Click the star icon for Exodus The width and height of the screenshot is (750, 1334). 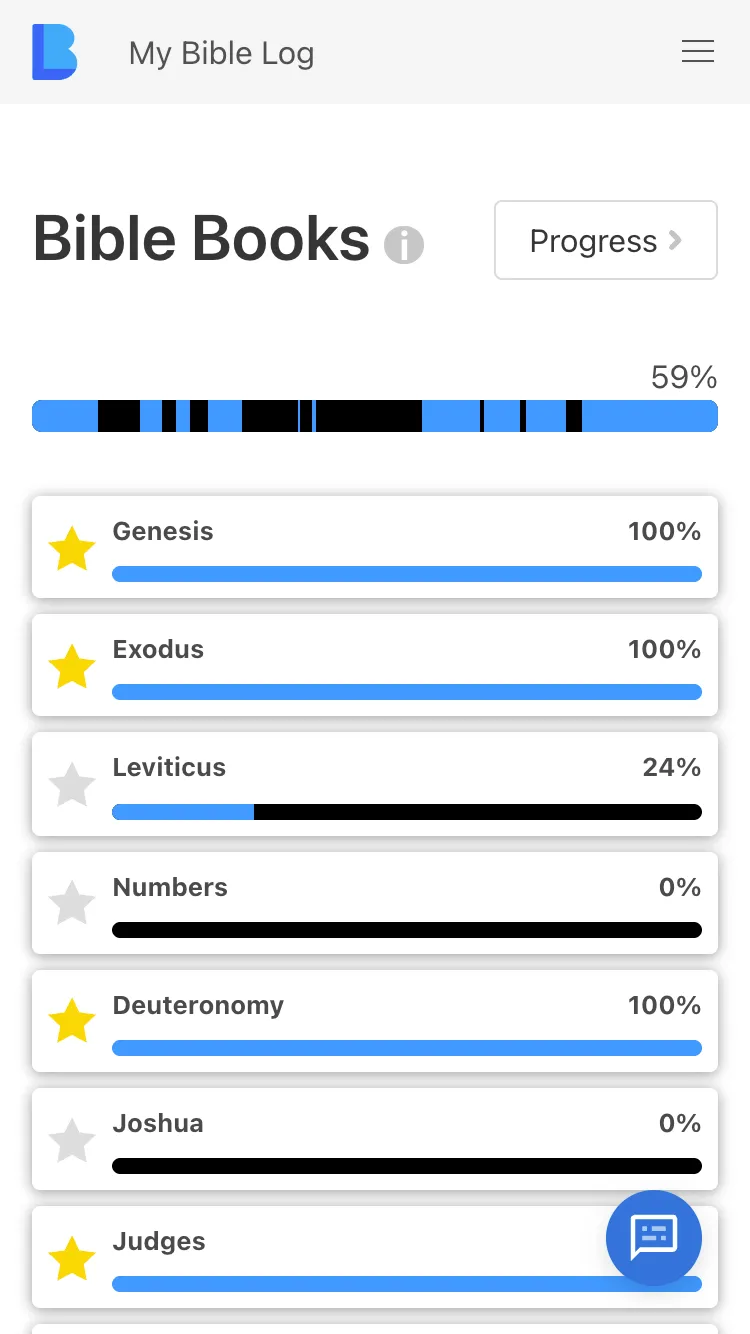point(72,666)
